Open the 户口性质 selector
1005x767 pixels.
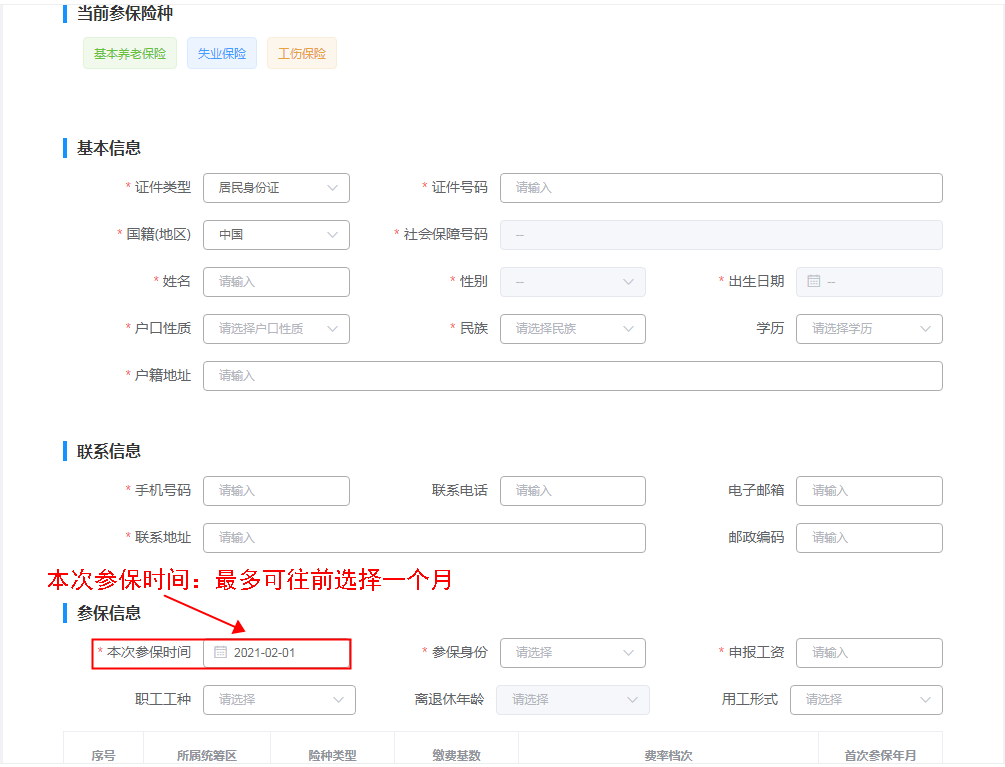point(276,329)
